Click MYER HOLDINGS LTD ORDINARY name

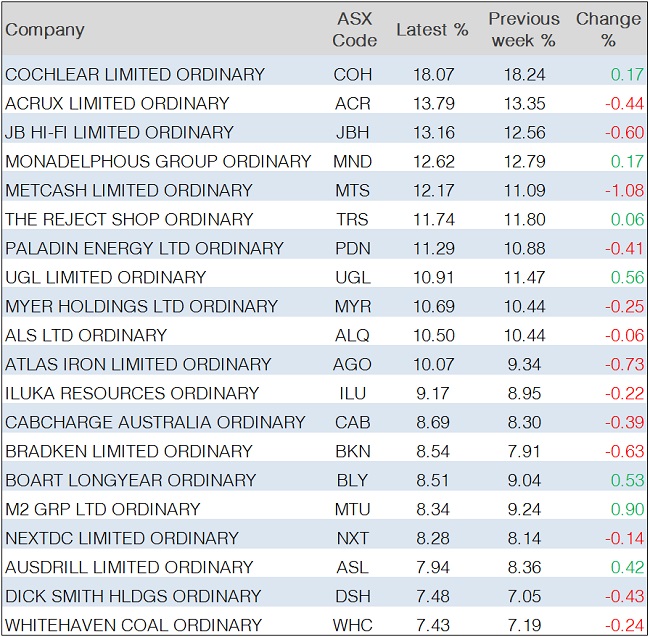click(x=141, y=306)
